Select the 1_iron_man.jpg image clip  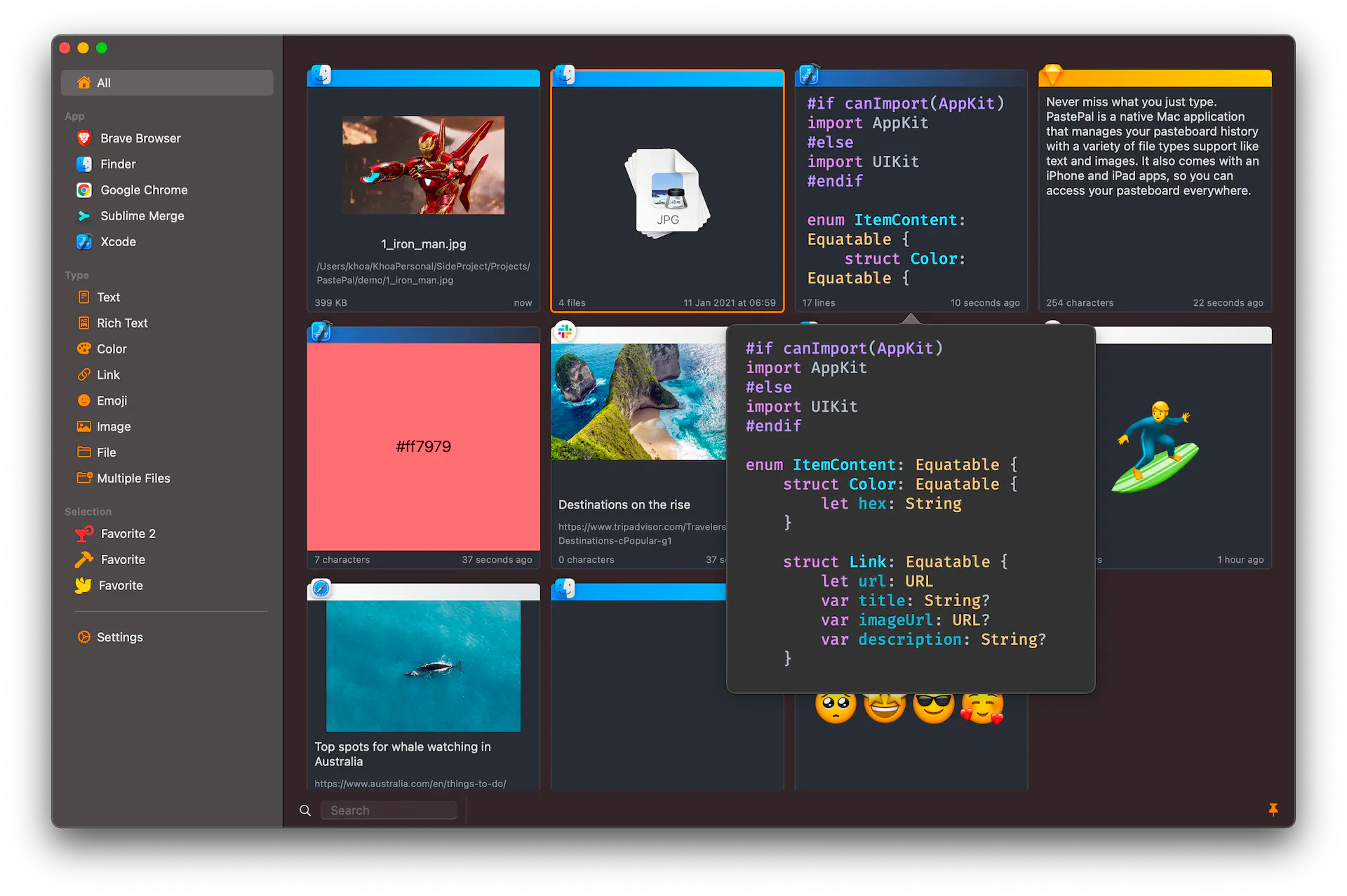tap(424, 191)
